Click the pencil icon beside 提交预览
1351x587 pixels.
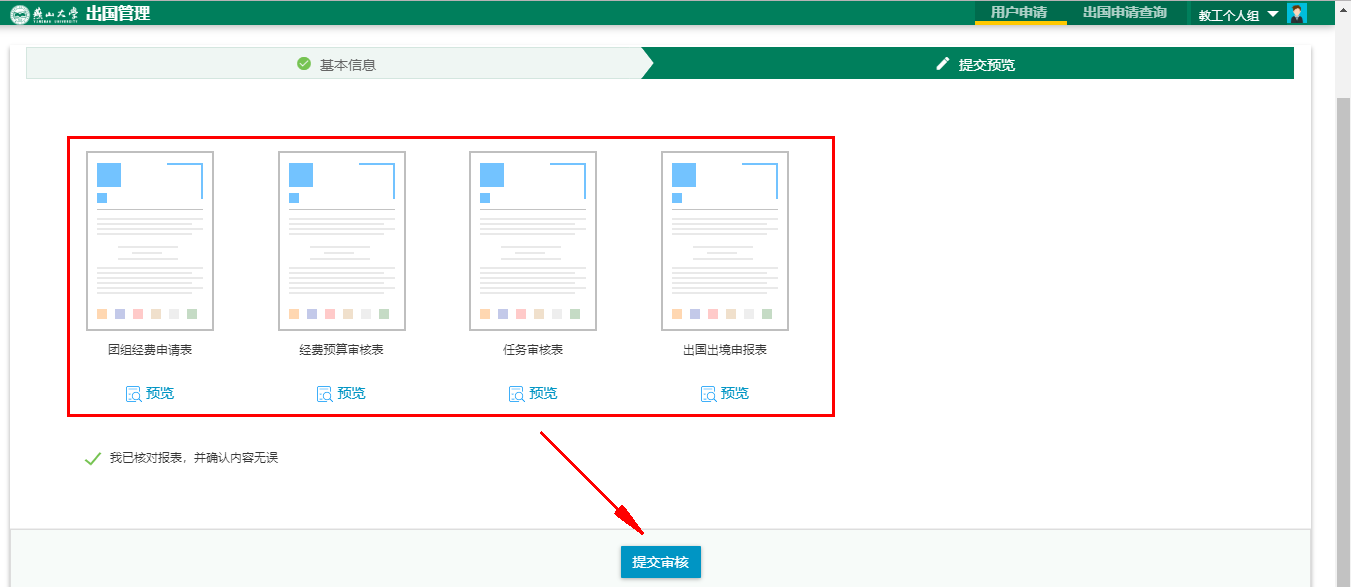coord(942,64)
